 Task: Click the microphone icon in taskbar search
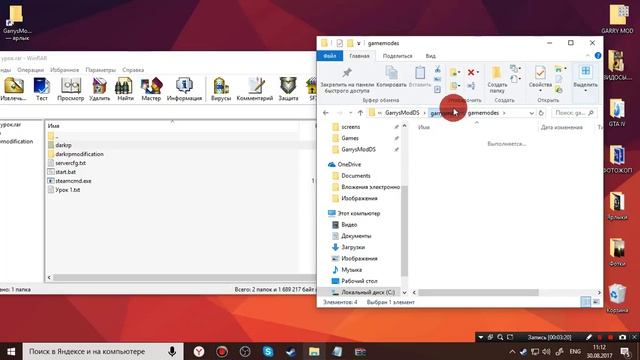point(172,351)
